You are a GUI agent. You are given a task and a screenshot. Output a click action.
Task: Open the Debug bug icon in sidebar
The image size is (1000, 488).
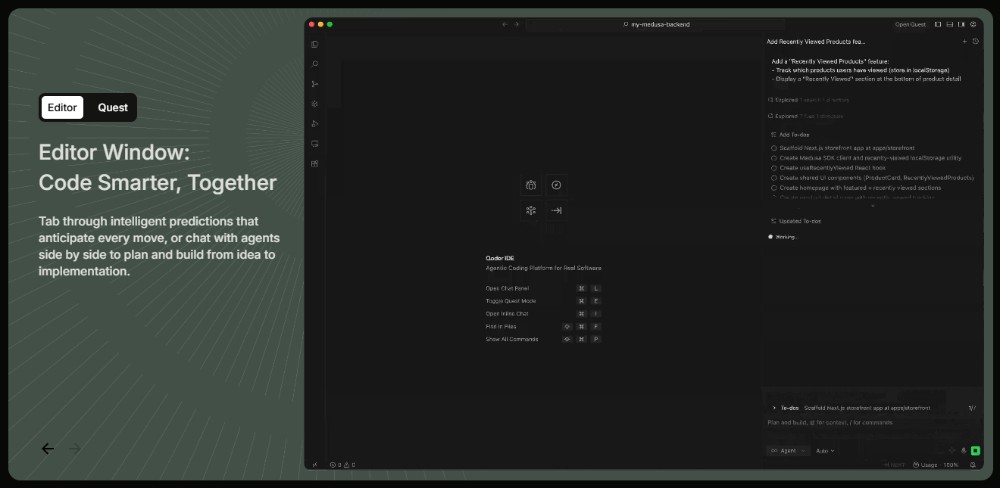click(x=314, y=104)
